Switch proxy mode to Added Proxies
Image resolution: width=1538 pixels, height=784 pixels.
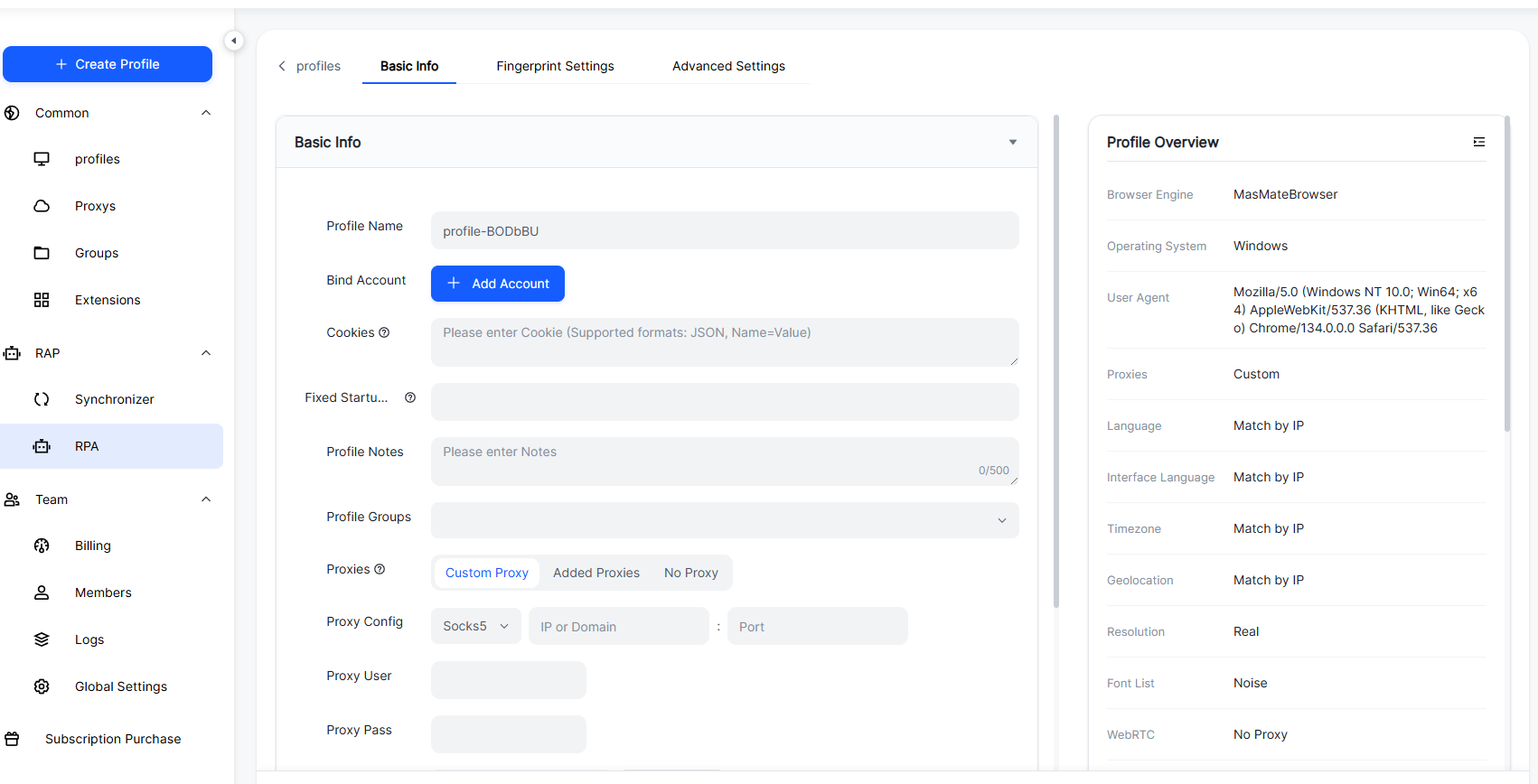pos(596,573)
